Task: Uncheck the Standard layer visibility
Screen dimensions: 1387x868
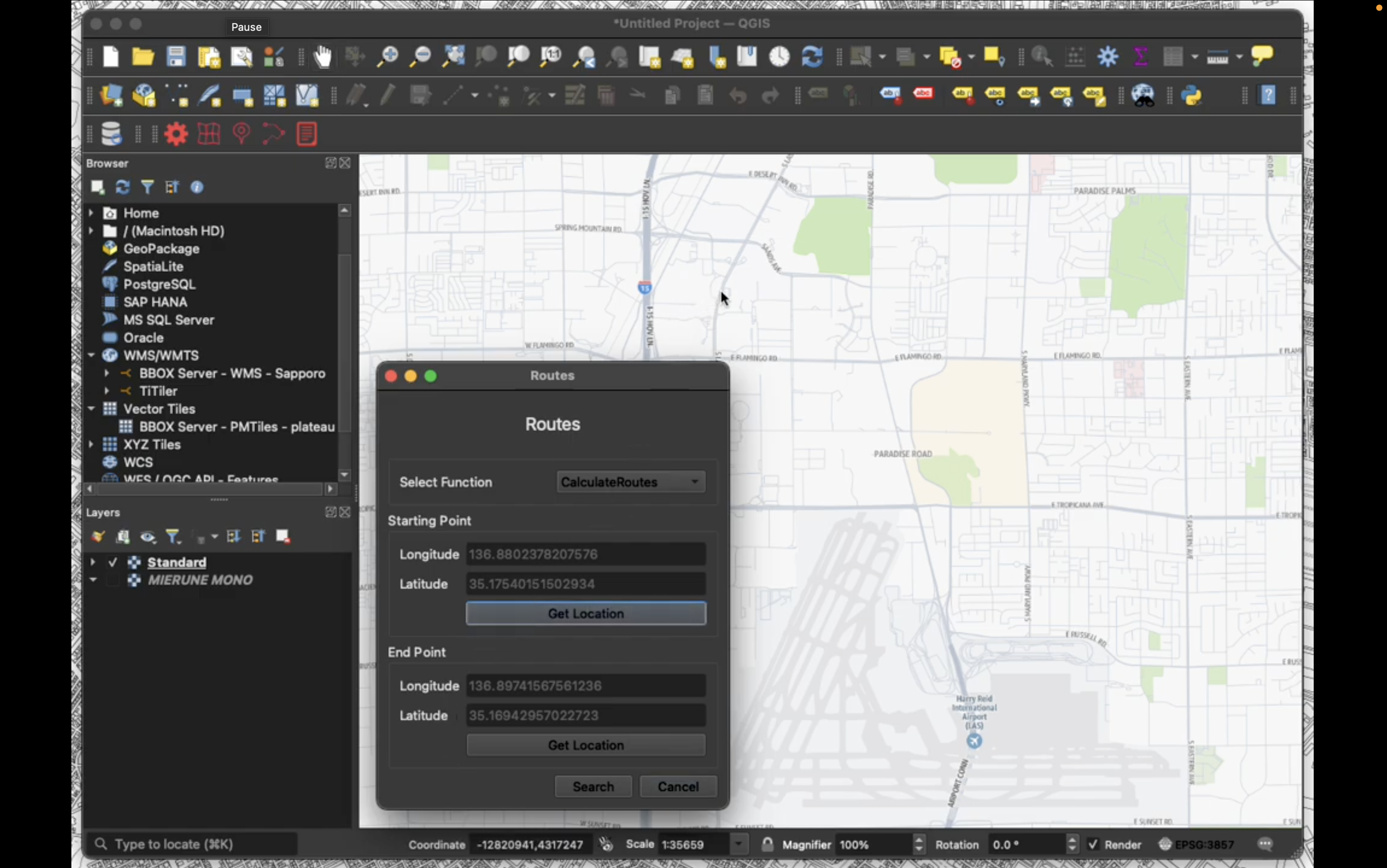Action: click(112, 562)
